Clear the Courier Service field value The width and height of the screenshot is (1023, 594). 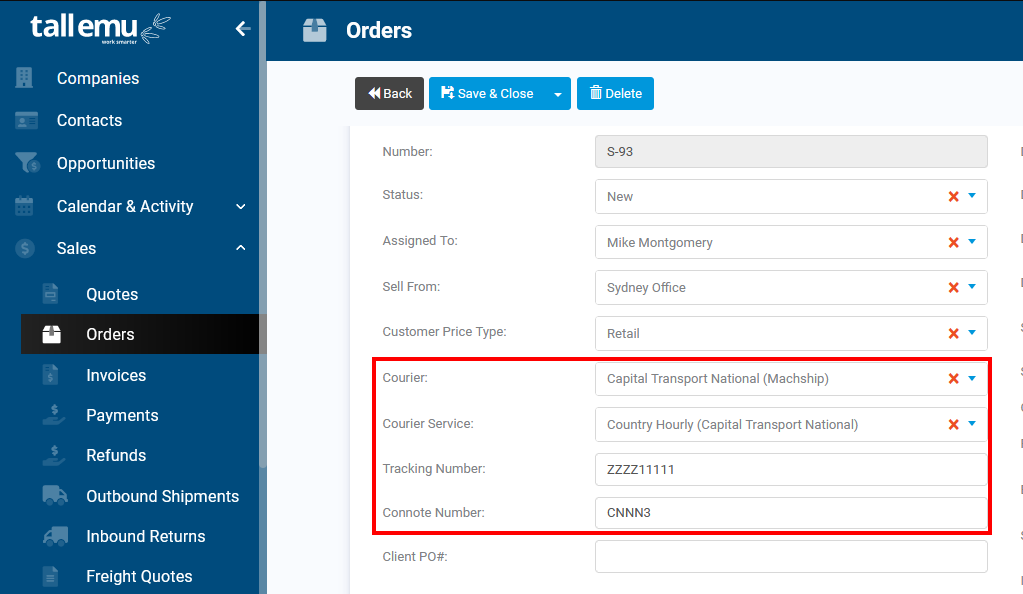(x=953, y=424)
